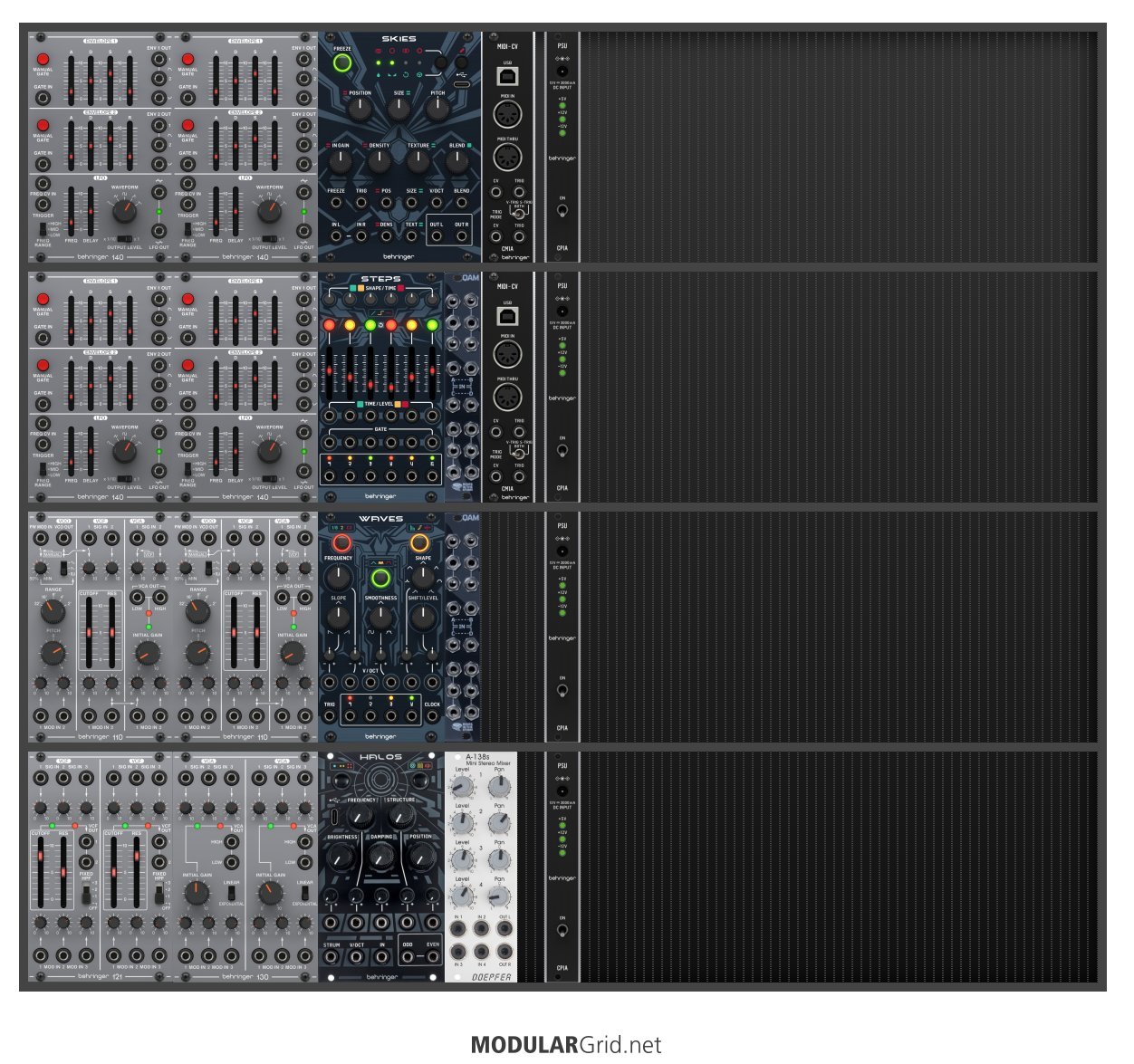
Task: Click the A-138s Mini Stereo Mixer label
Action: tap(489, 760)
